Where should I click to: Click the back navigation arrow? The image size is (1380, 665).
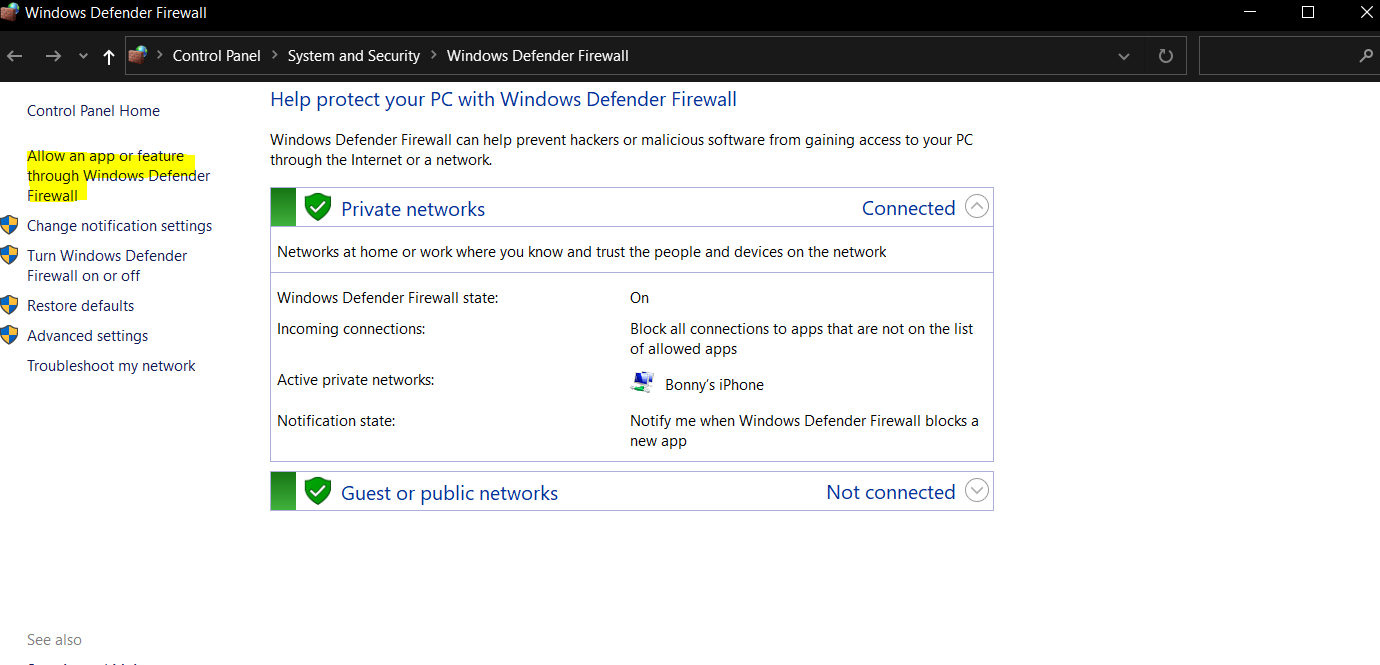point(15,56)
